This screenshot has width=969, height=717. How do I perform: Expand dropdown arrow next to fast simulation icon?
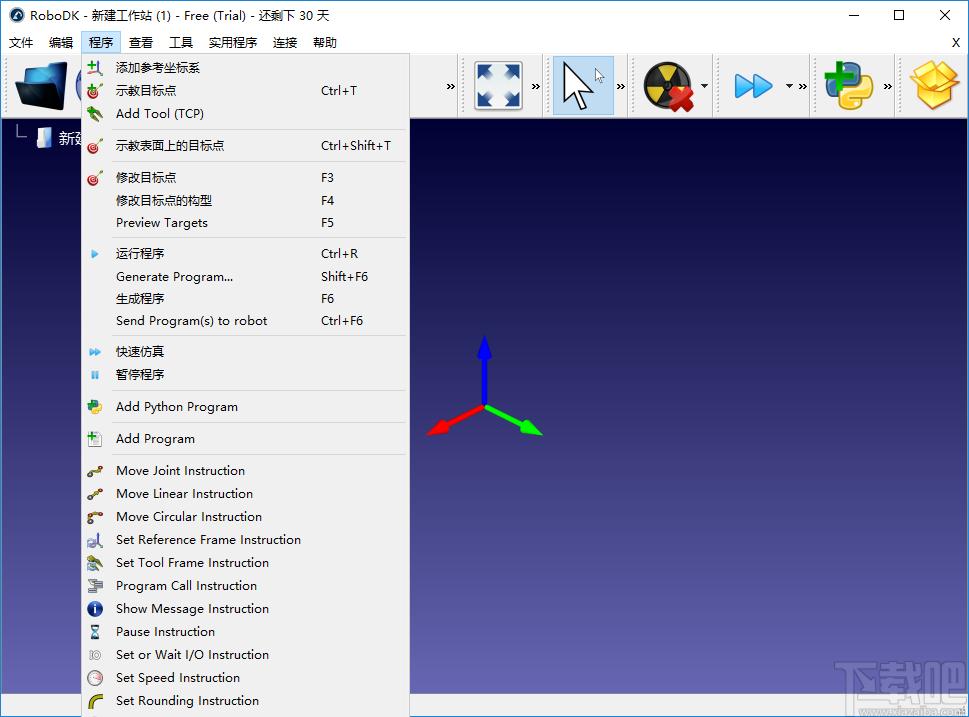[x=789, y=86]
